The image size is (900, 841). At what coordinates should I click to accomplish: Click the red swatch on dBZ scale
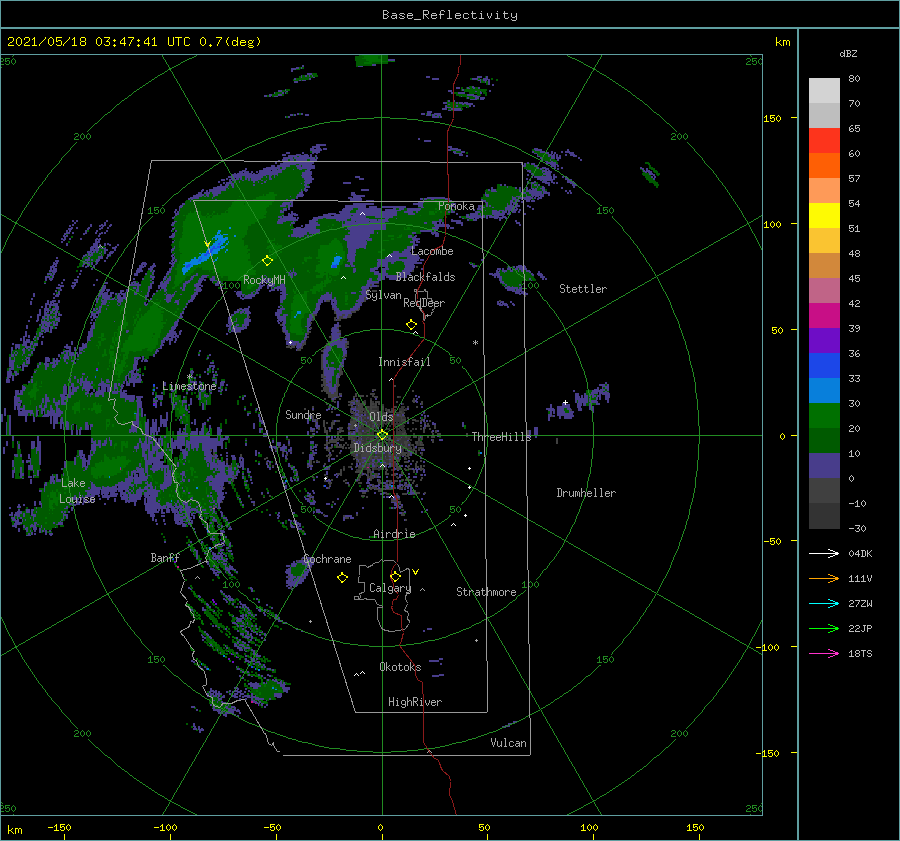824,141
